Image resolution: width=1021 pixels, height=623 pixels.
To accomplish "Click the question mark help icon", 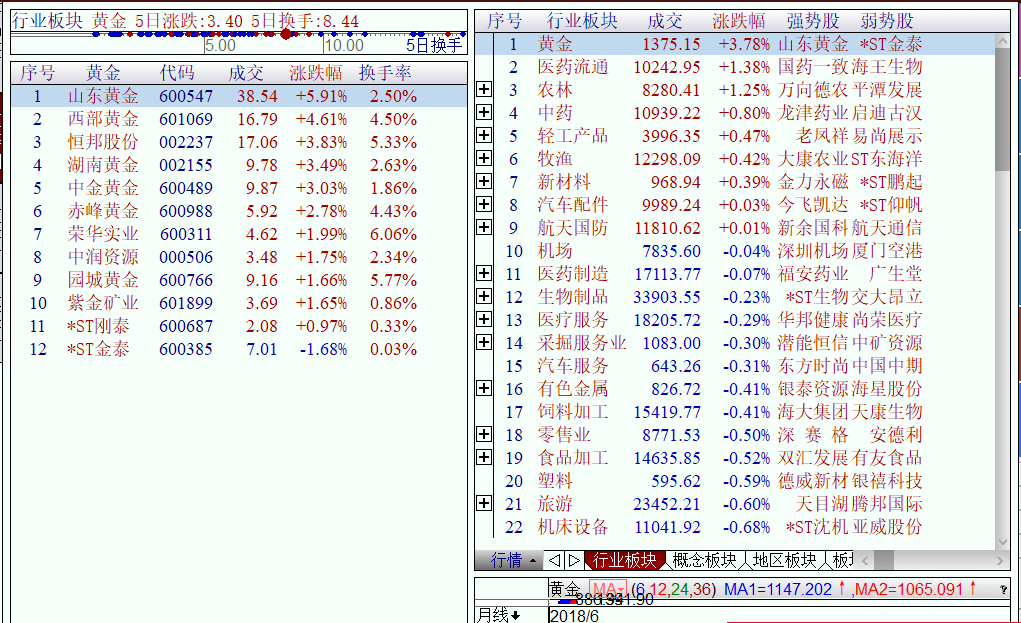I will pos(1003,590).
